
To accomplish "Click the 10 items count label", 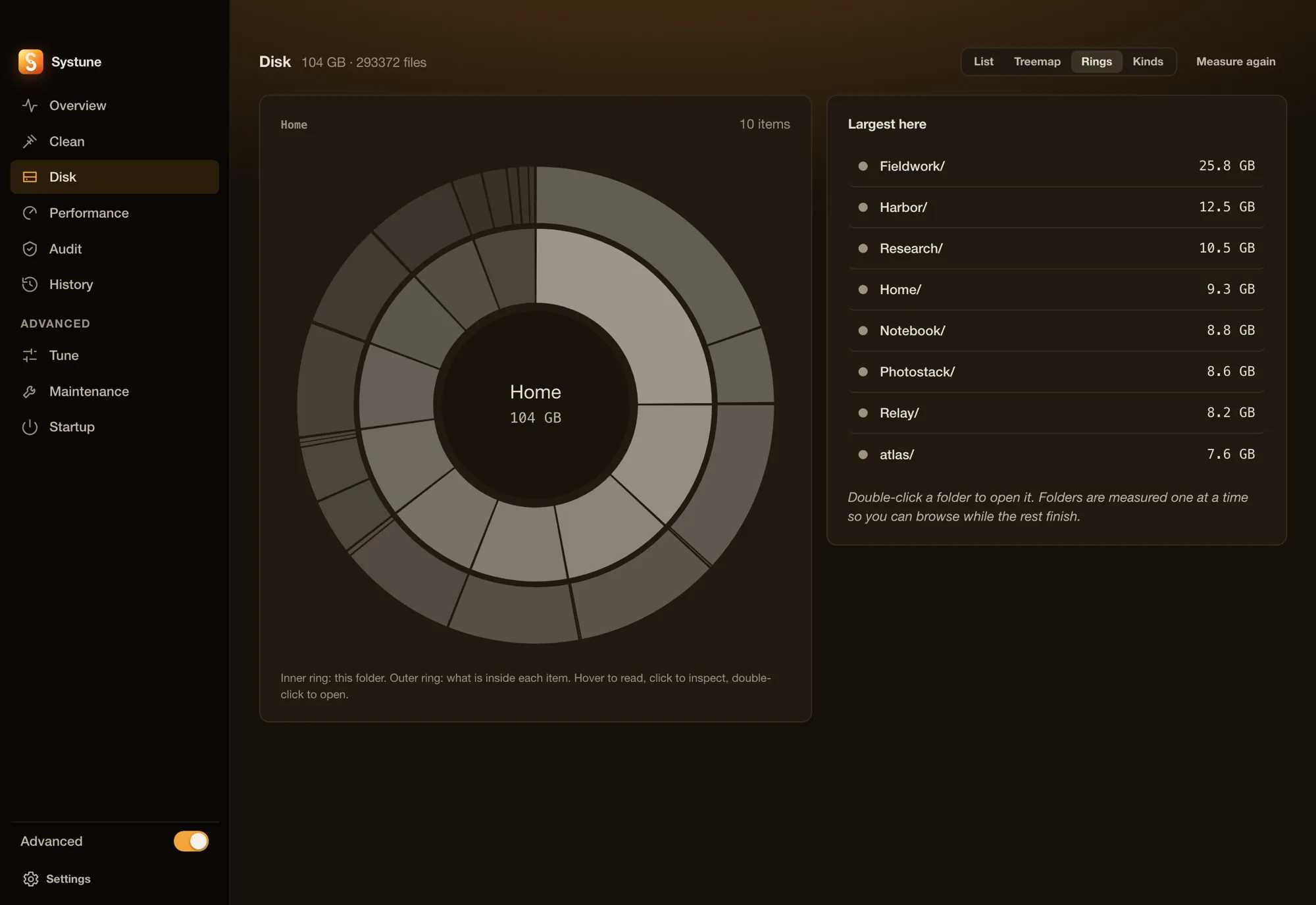I will 765,124.
